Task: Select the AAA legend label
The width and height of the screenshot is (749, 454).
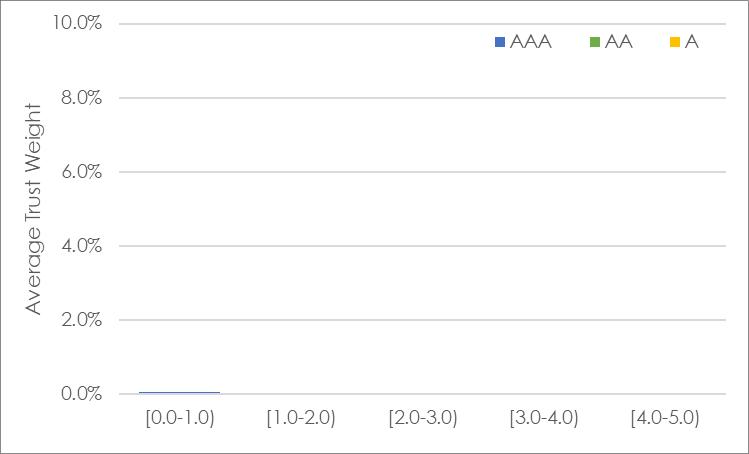Action: click(531, 42)
